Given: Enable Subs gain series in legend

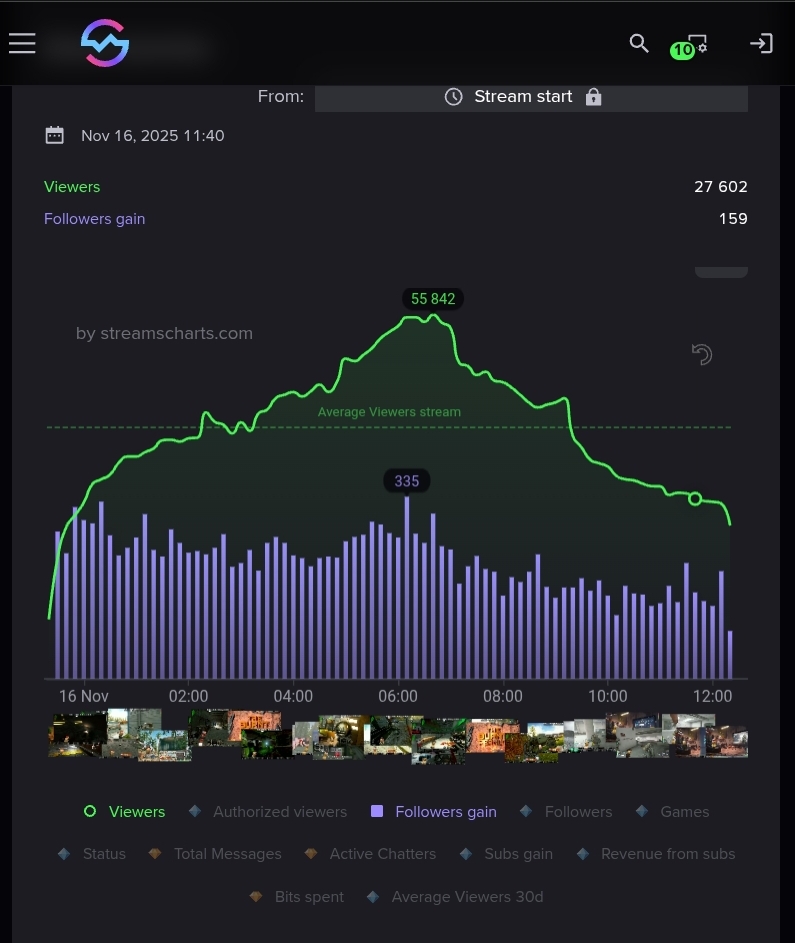Looking at the screenshot, I should tap(506, 853).
